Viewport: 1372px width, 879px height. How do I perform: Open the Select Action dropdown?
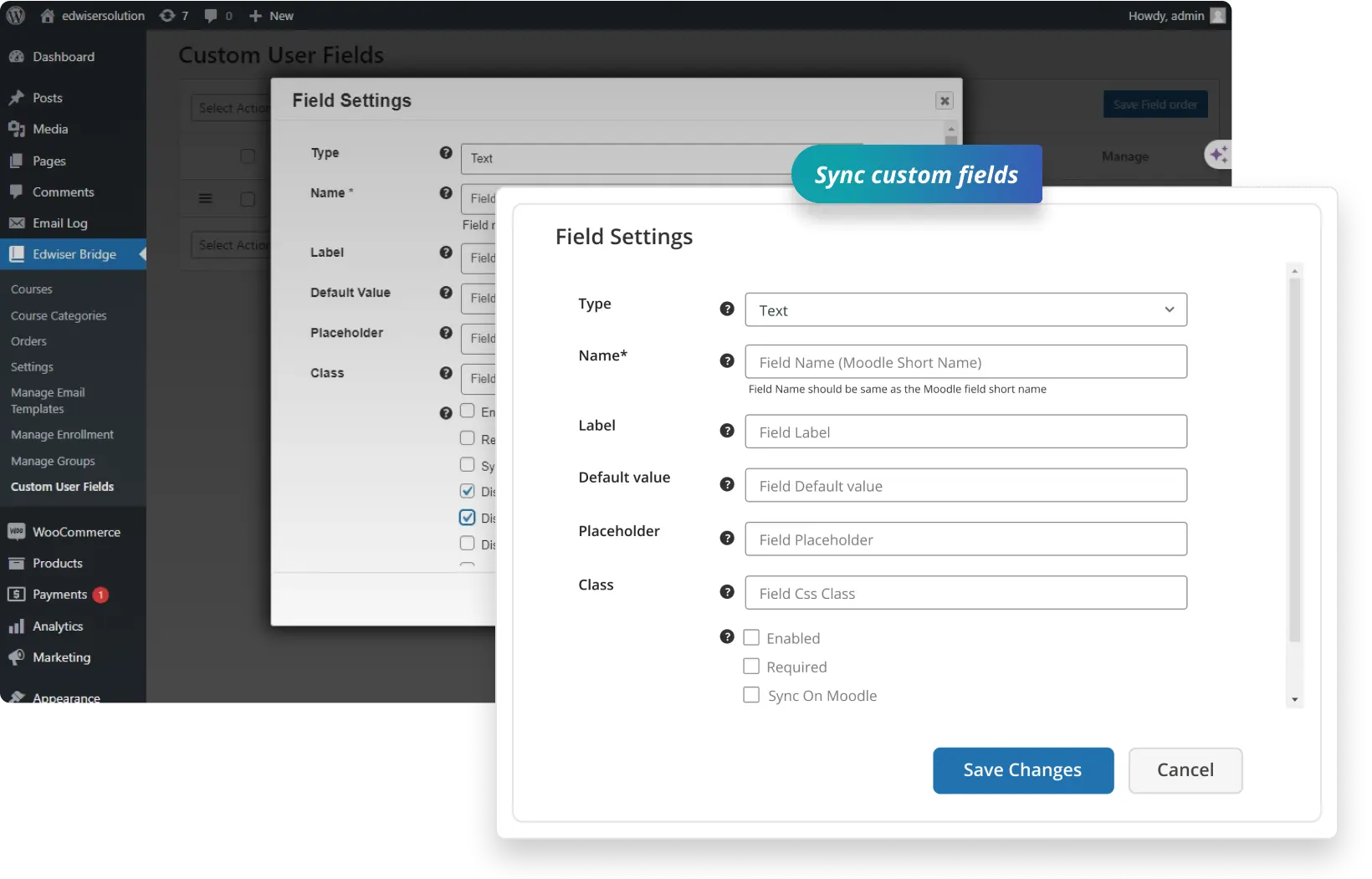(x=233, y=108)
